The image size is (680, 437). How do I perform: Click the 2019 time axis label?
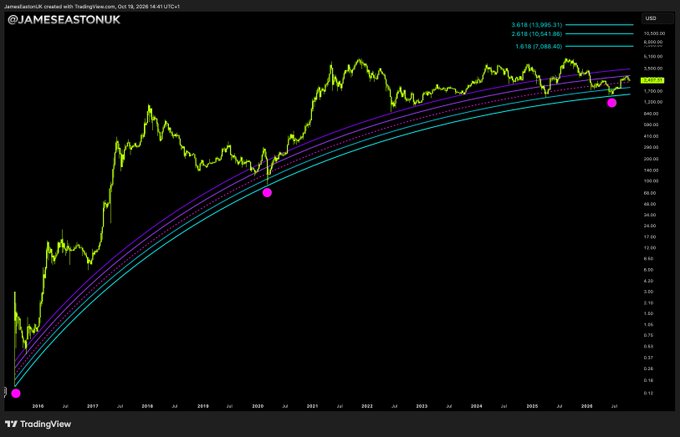203,406
